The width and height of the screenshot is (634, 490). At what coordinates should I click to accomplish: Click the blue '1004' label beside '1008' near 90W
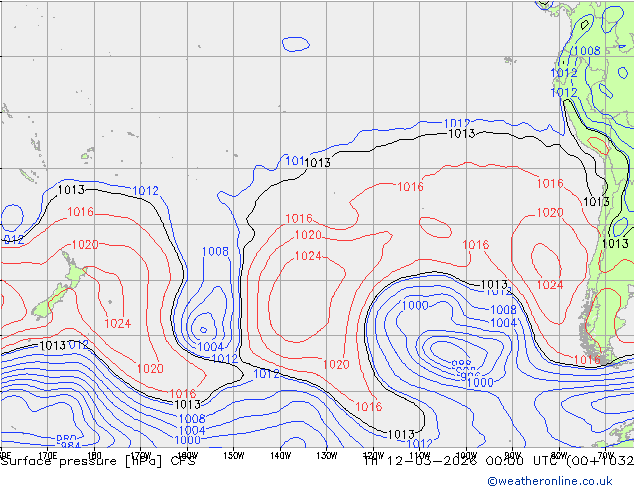coord(503,323)
